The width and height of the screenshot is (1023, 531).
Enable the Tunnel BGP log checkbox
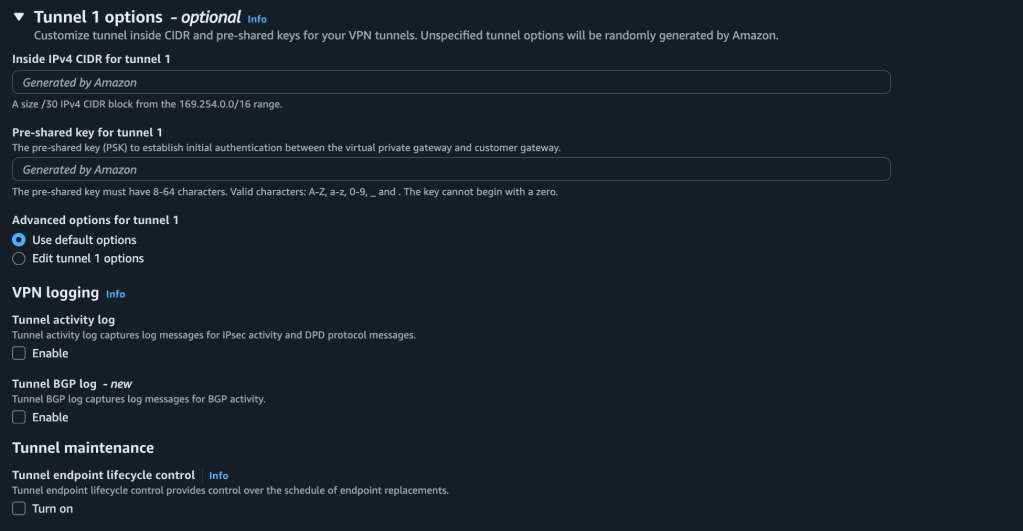(19, 418)
